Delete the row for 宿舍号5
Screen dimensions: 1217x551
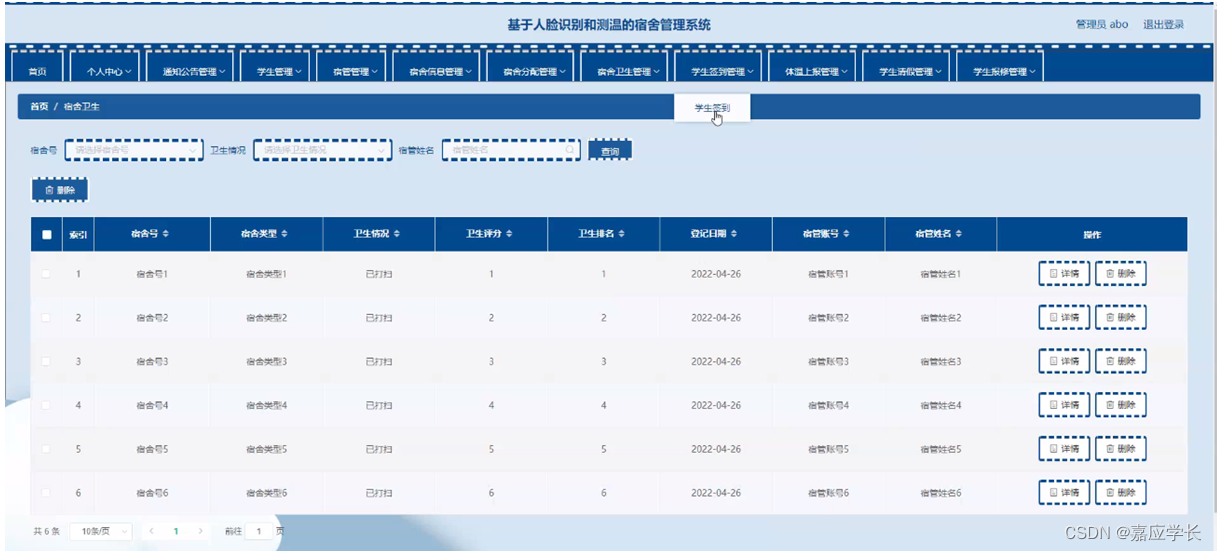pos(1120,449)
